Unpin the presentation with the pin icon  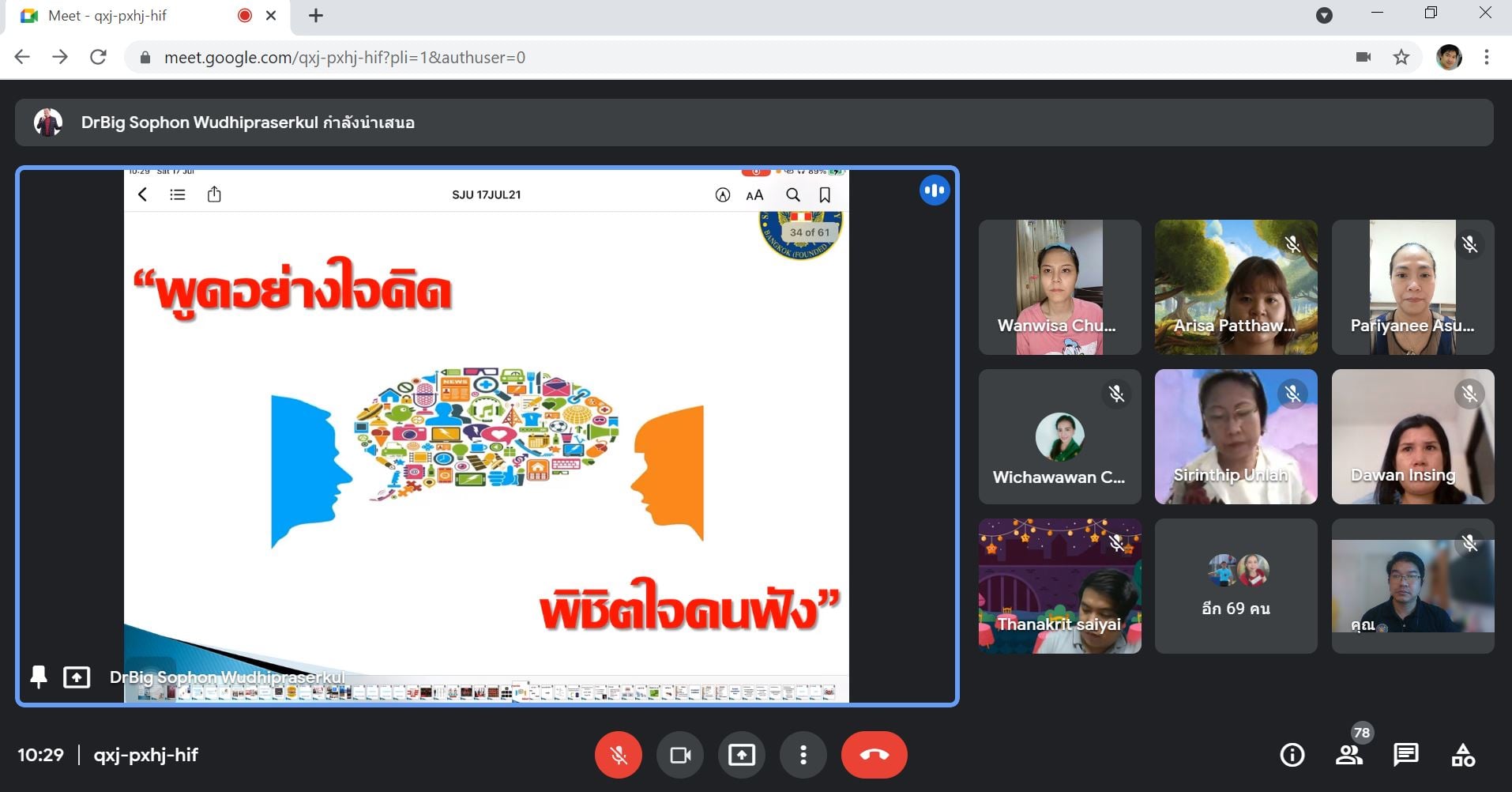tap(39, 677)
